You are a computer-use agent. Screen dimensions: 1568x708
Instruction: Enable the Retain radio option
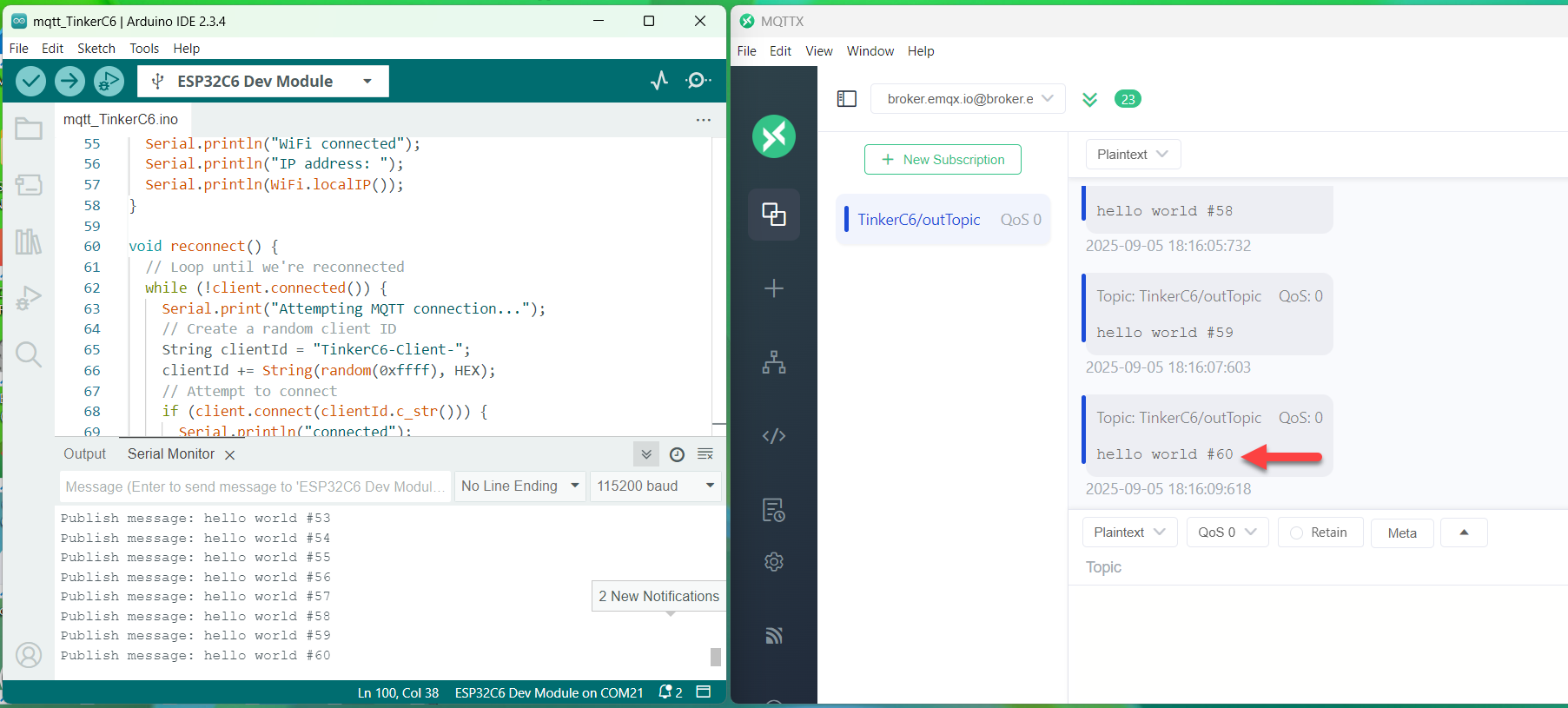point(1320,533)
